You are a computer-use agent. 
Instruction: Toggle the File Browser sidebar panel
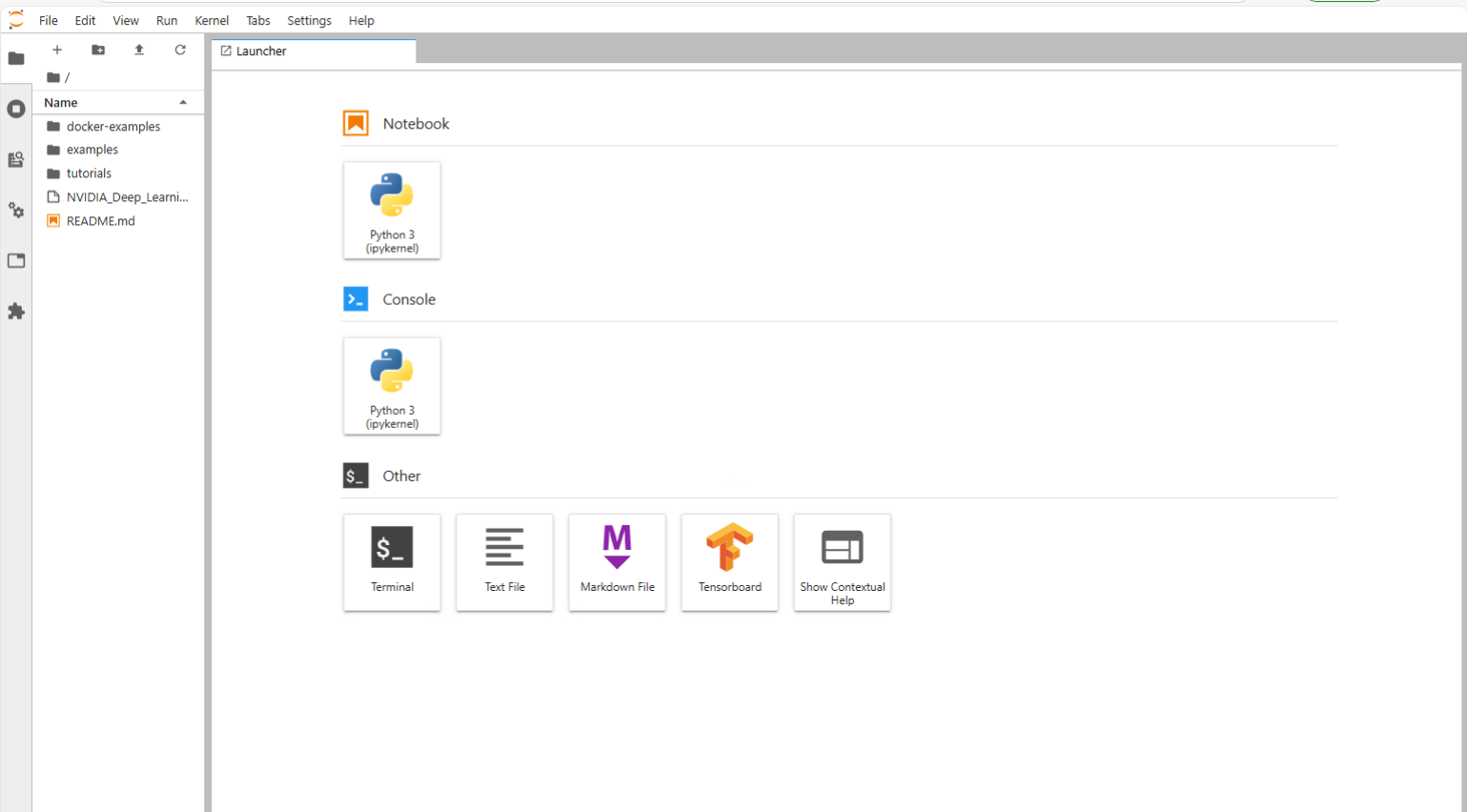pos(16,59)
